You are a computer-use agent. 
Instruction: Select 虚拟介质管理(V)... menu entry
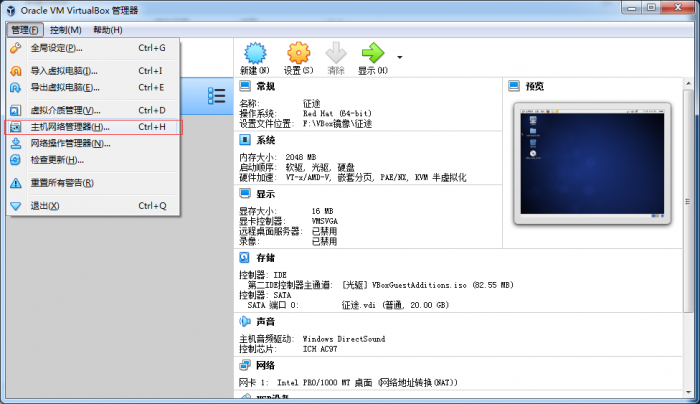pos(93,110)
